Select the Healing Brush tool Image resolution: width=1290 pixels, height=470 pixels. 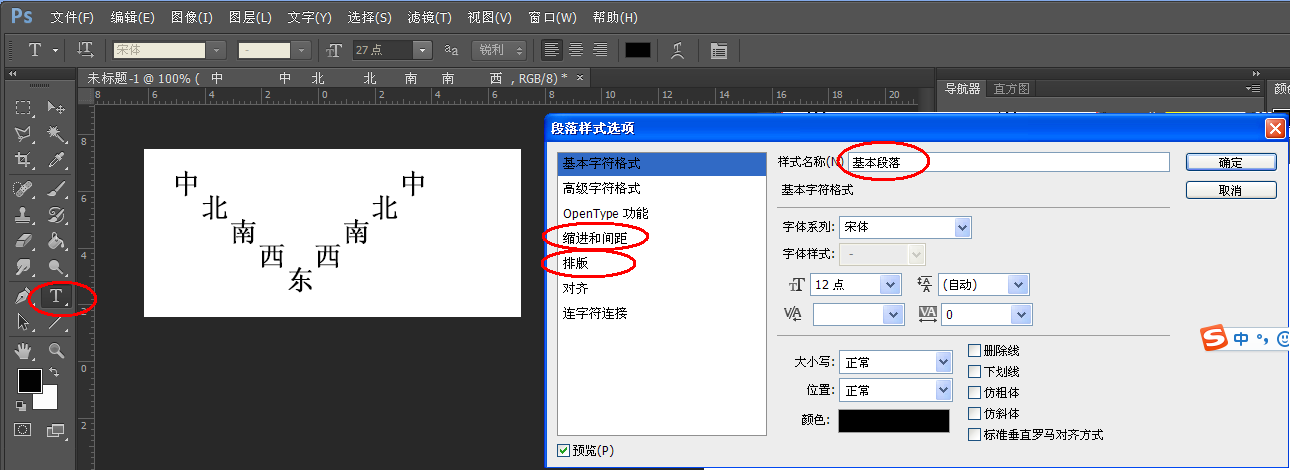(x=24, y=189)
